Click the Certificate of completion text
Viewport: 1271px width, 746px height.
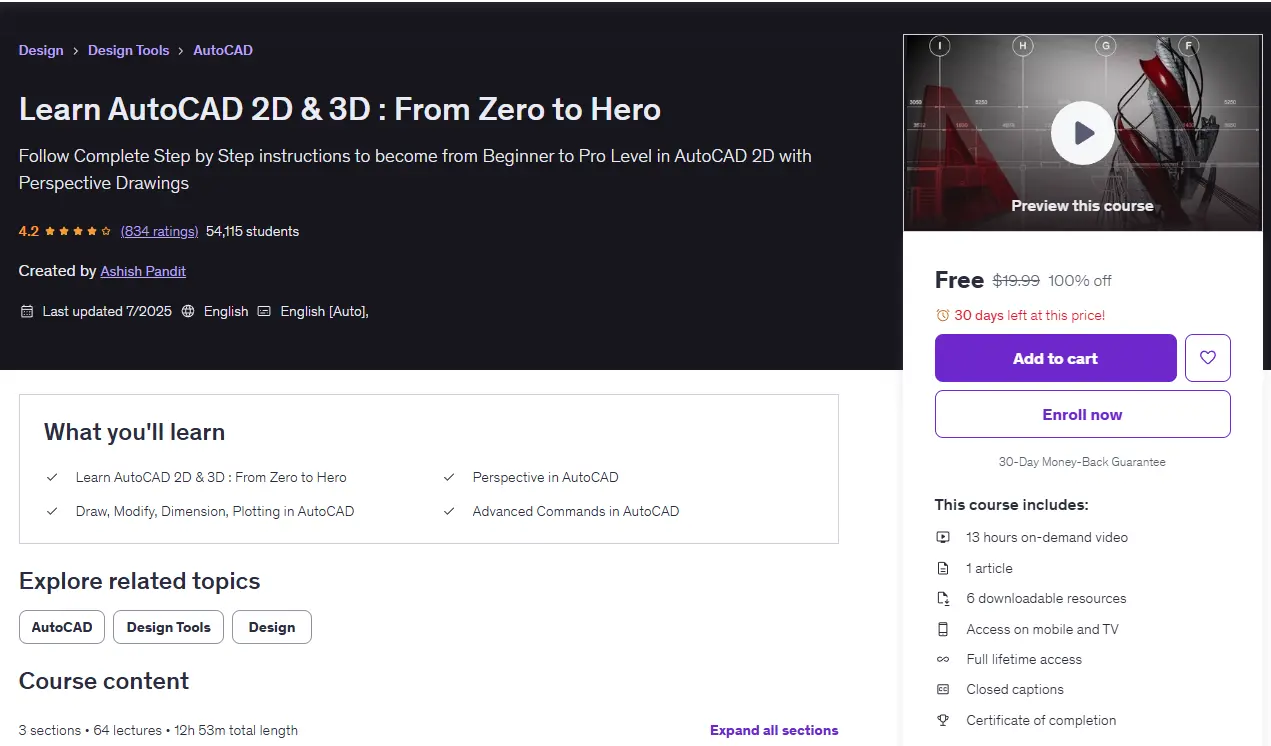(x=1041, y=720)
